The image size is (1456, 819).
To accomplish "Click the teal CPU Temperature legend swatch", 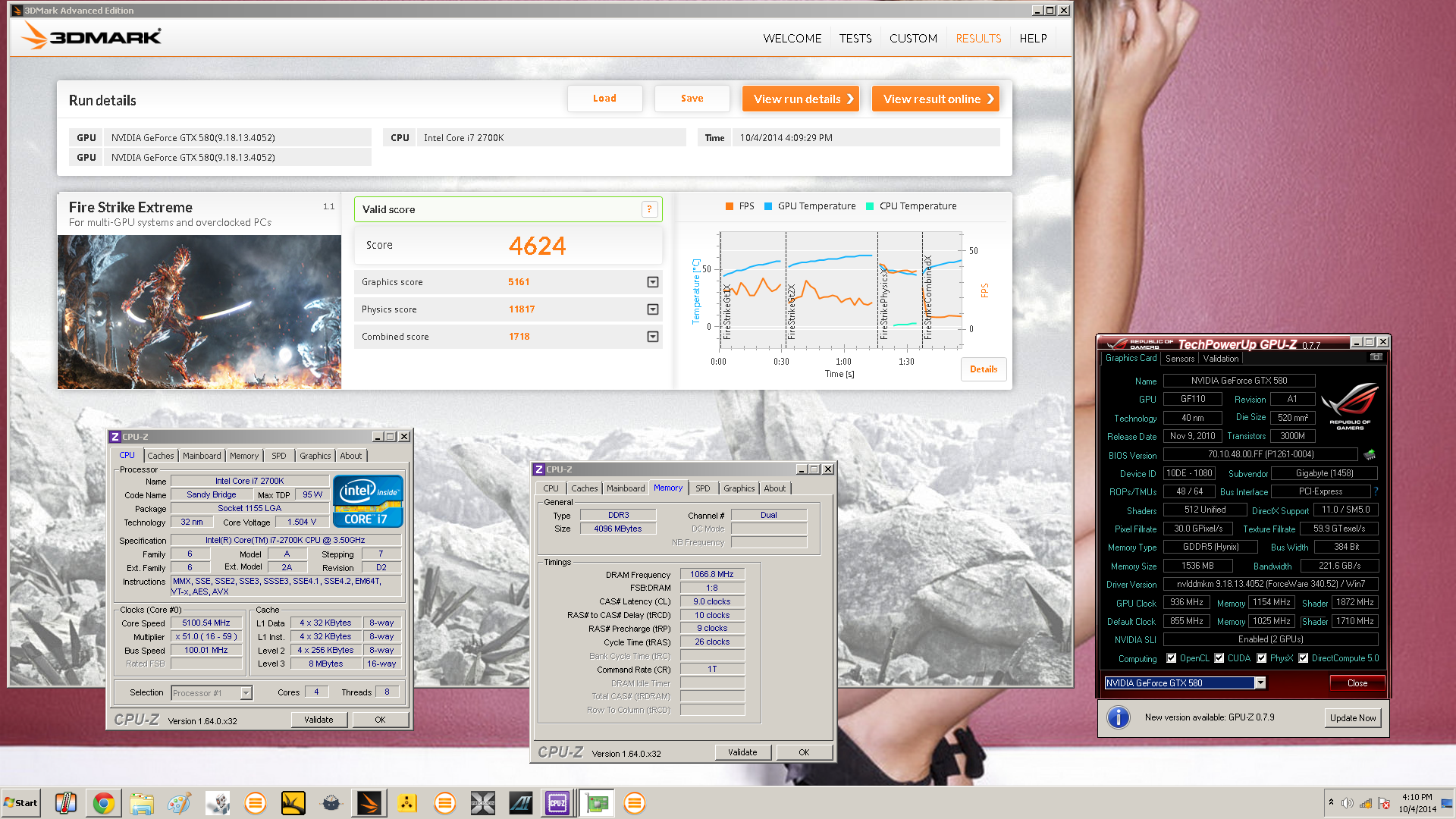I will [869, 206].
